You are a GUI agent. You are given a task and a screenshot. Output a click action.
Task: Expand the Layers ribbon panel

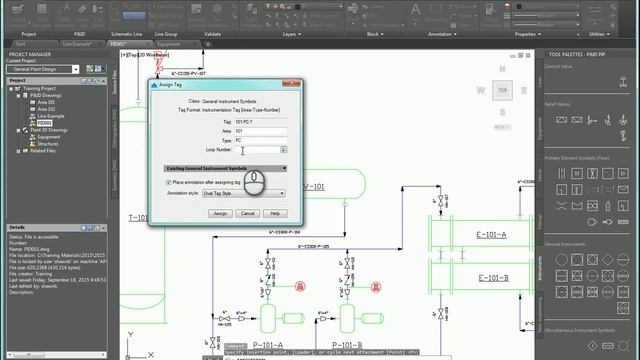tap(291, 34)
